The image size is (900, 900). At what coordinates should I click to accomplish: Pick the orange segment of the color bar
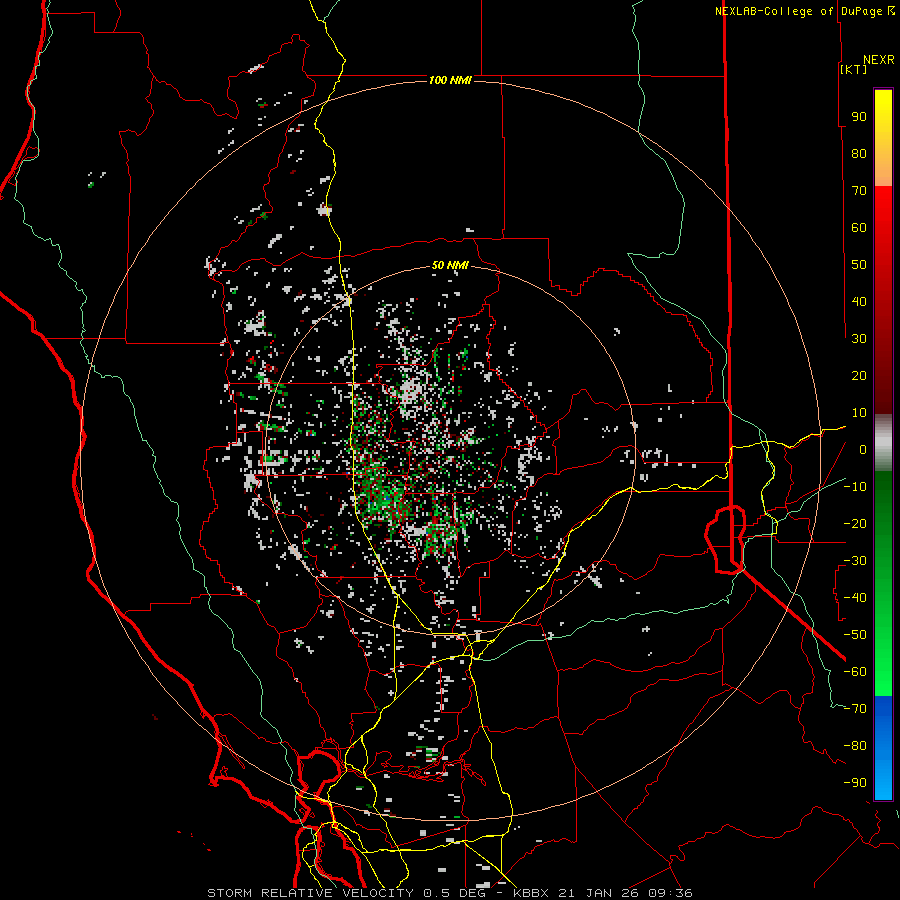pyautogui.click(x=883, y=171)
